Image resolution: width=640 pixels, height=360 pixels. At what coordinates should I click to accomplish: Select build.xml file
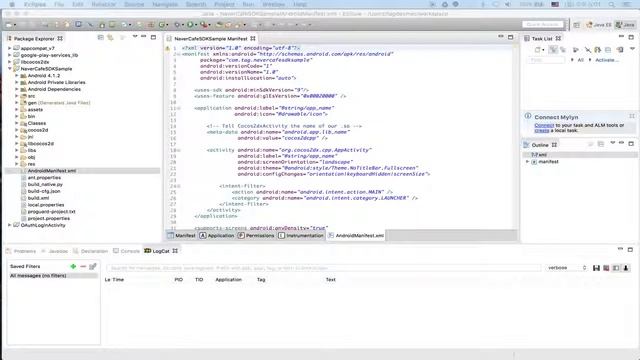[38, 198]
